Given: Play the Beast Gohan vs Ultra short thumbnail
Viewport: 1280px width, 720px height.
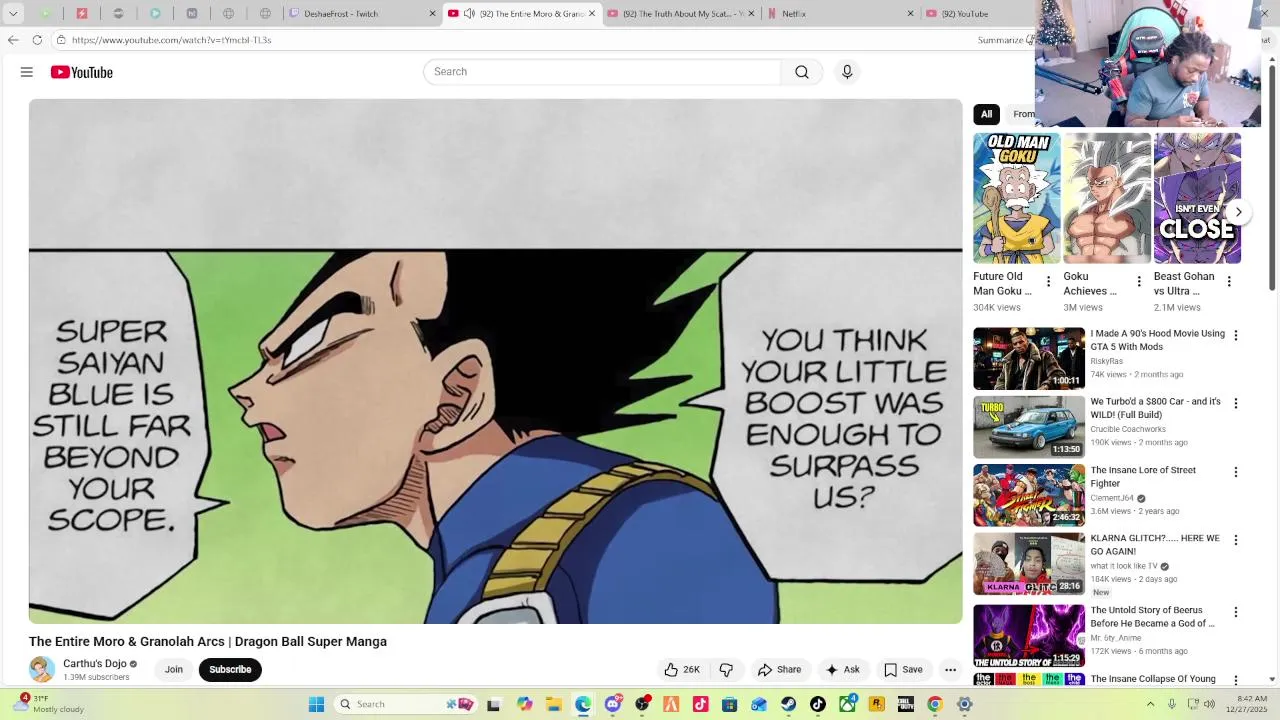Looking at the screenshot, I should tap(1197, 198).
